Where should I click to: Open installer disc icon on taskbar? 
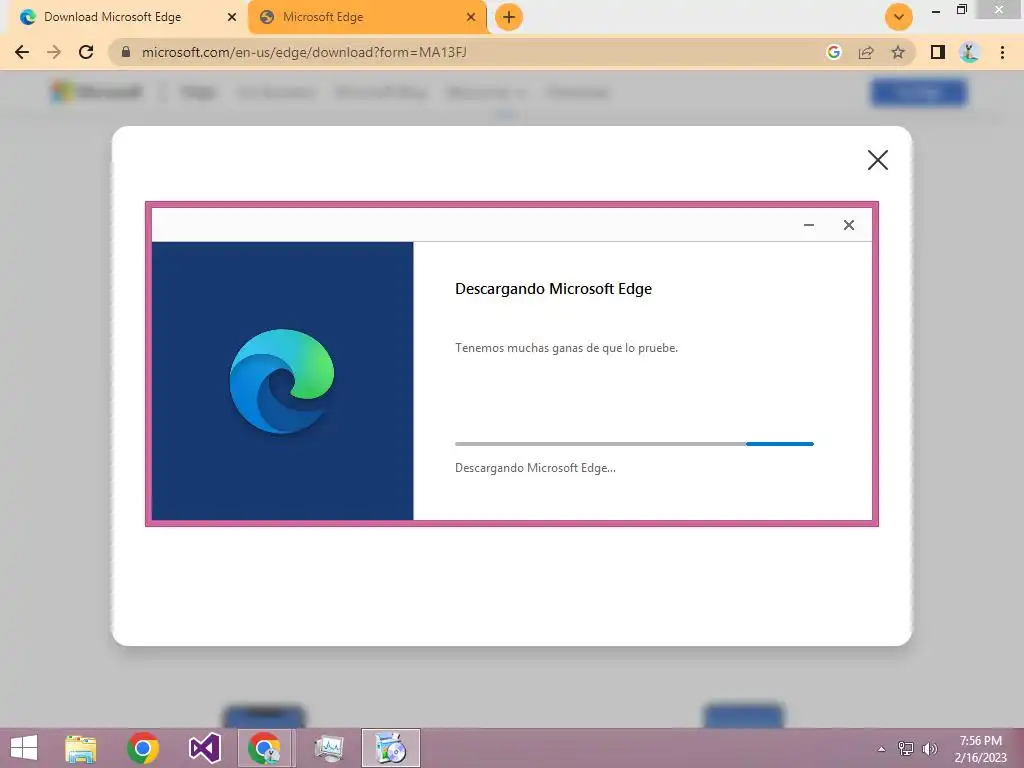[x=391, y=748]
